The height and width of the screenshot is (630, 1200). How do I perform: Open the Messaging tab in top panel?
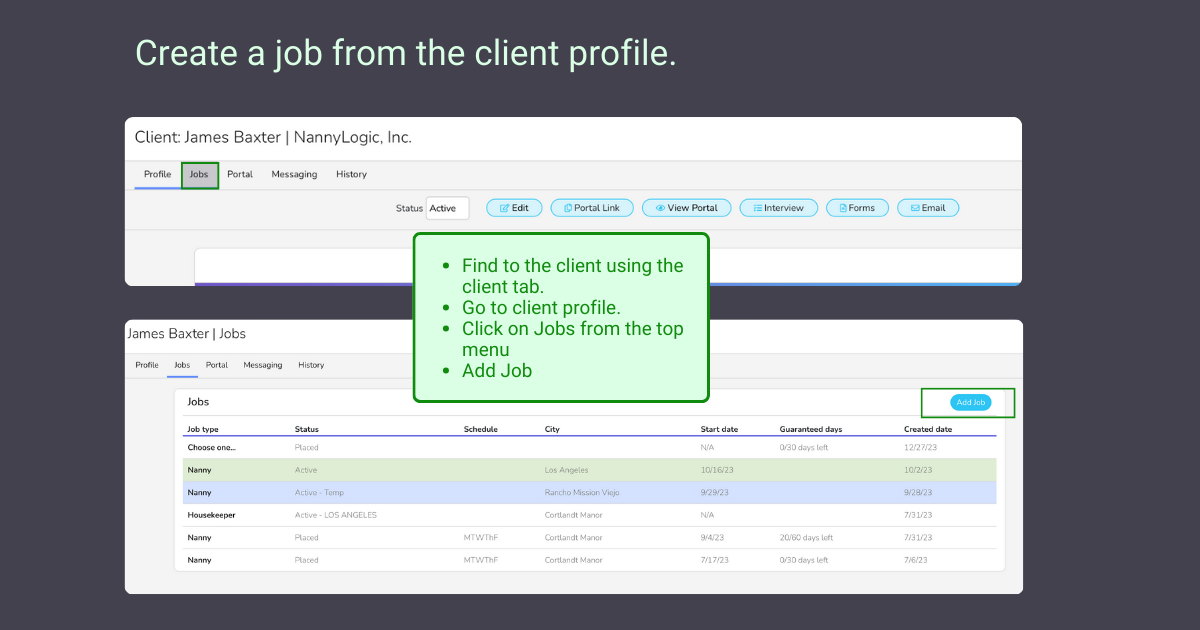pos(294,175)
